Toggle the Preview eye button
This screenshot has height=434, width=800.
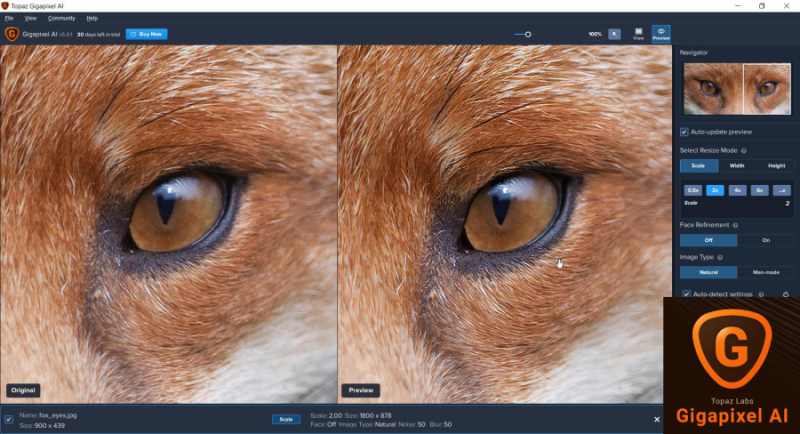coord(661,34)
